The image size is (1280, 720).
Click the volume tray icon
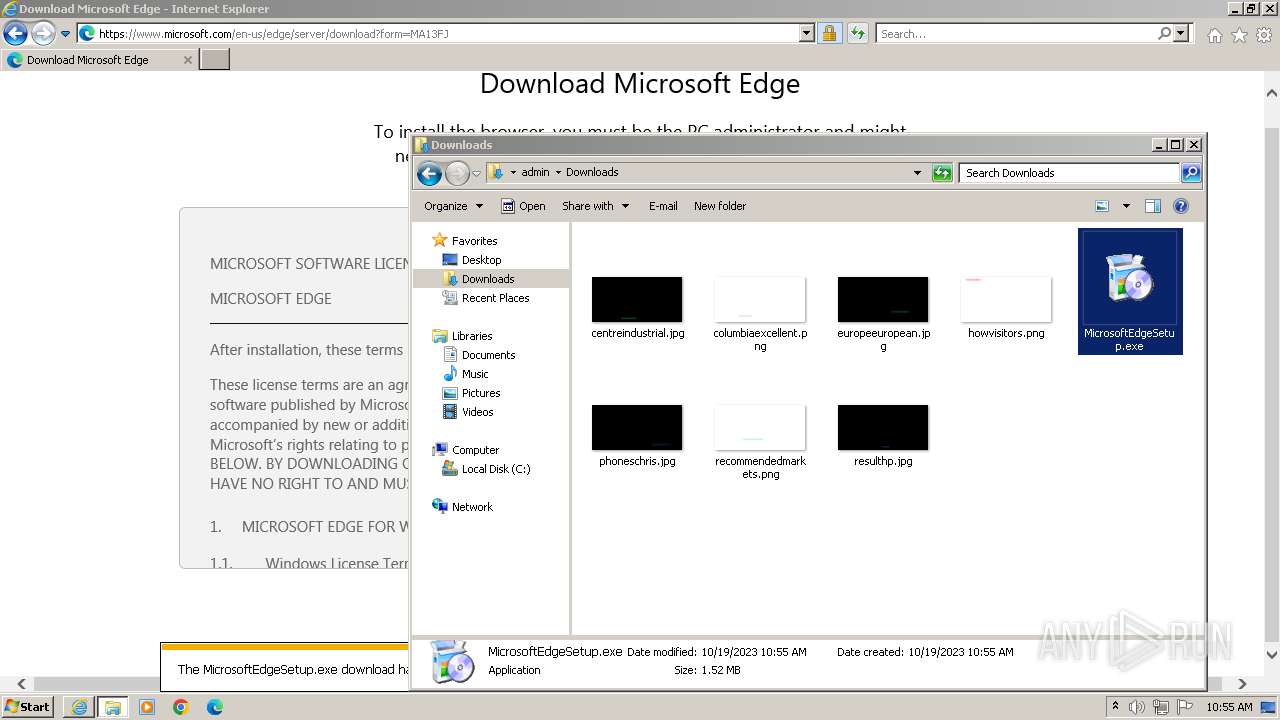(x=1137, y=707)
